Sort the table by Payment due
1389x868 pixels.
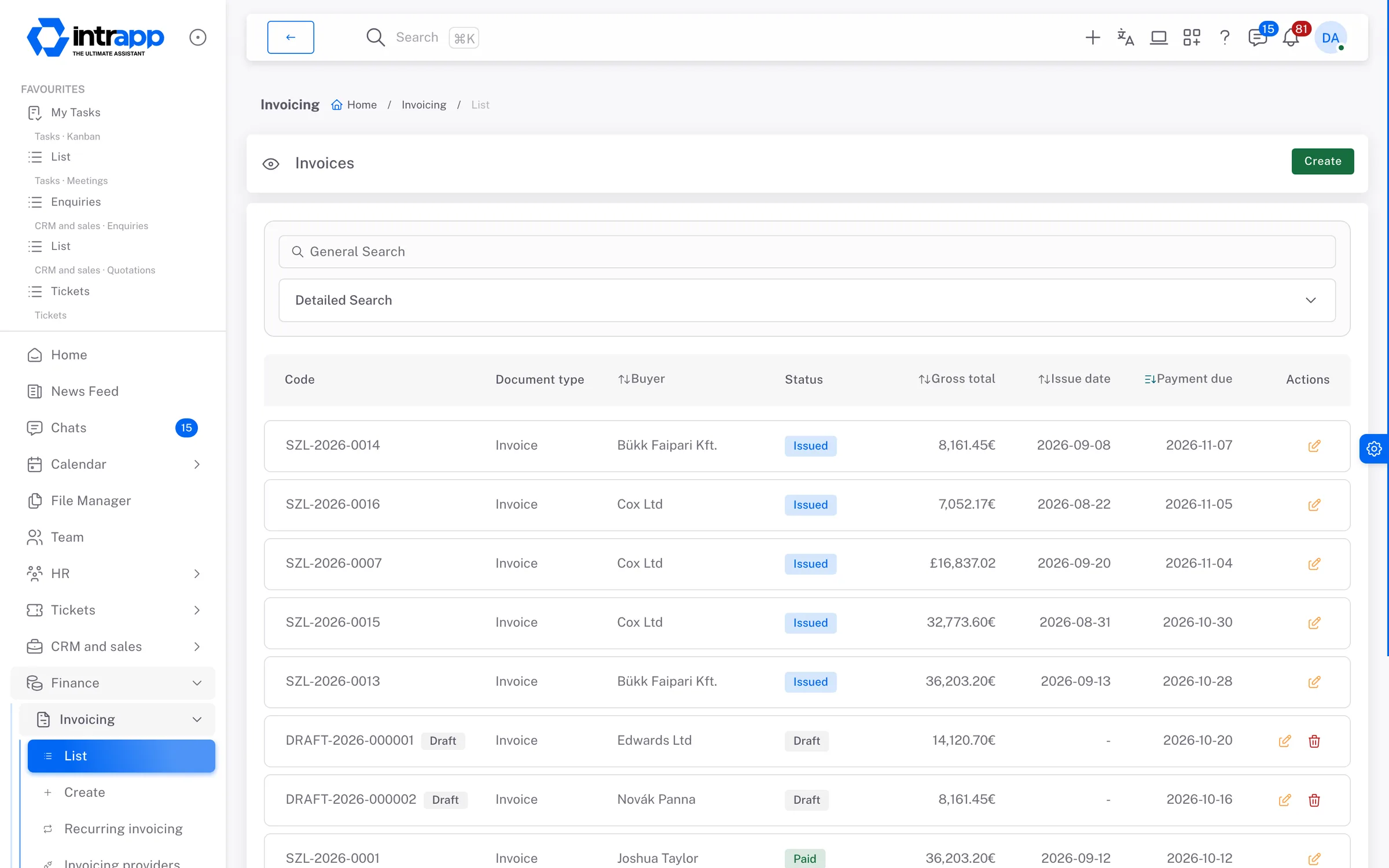click(x=1188, y=379)
